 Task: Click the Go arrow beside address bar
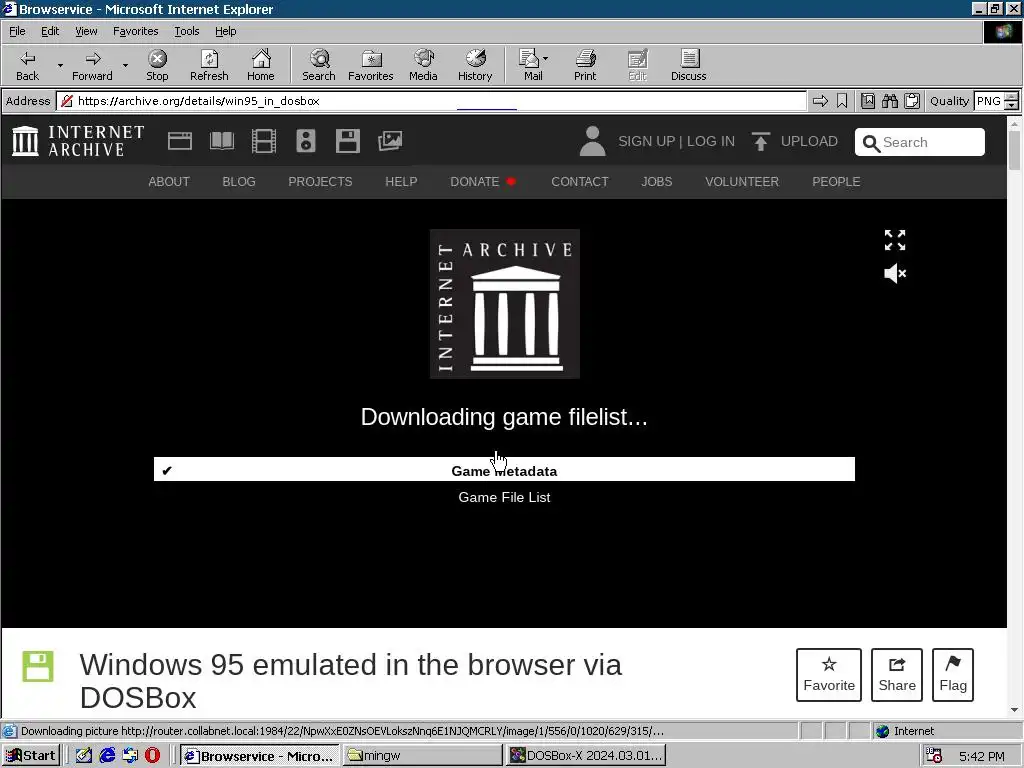(x=820, y=101)
